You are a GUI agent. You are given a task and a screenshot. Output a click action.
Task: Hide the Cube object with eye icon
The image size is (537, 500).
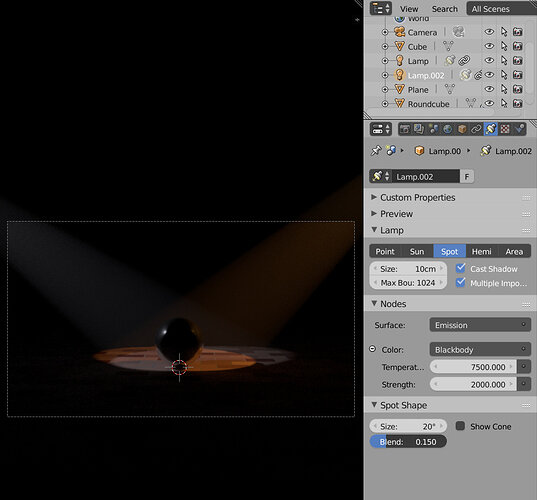(489, 46)
